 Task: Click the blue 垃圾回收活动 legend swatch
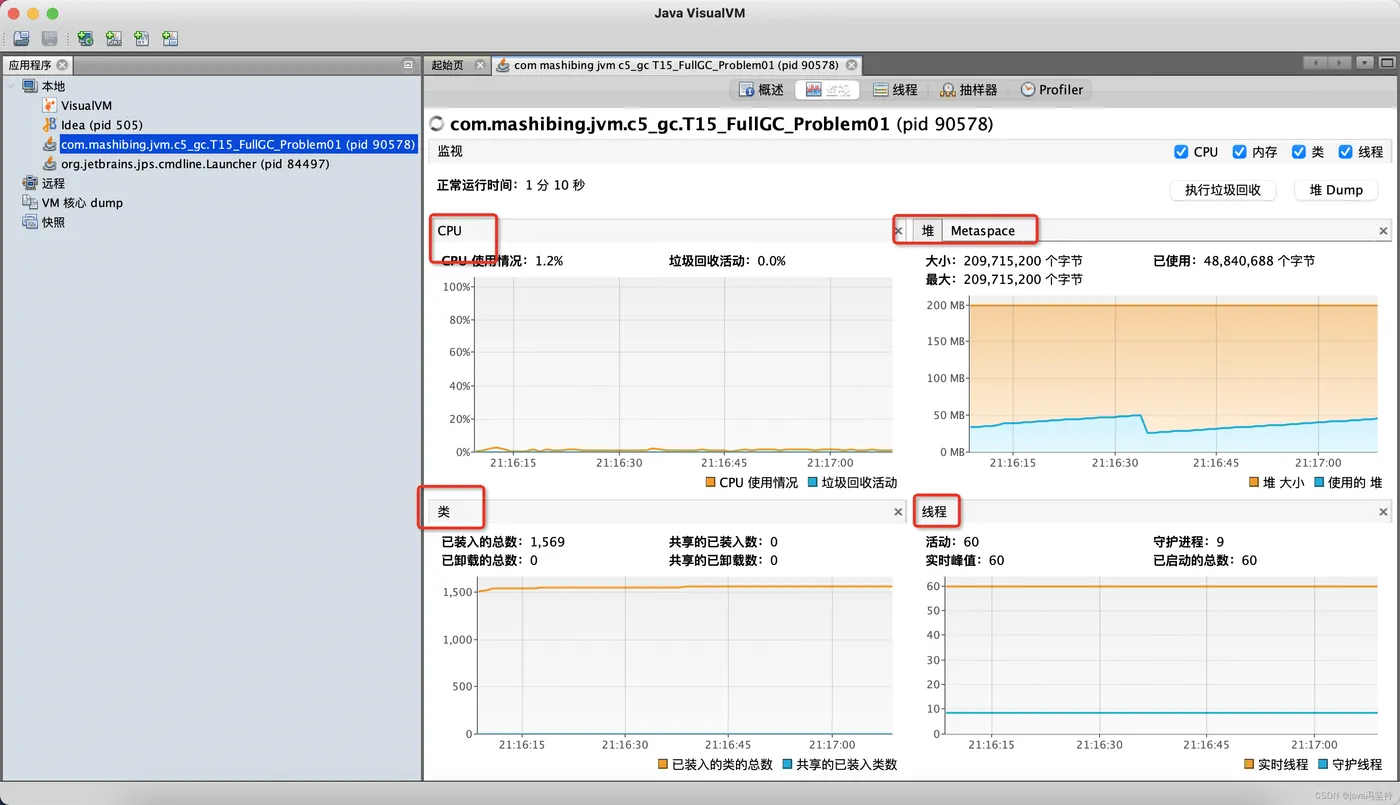(812, 482)
